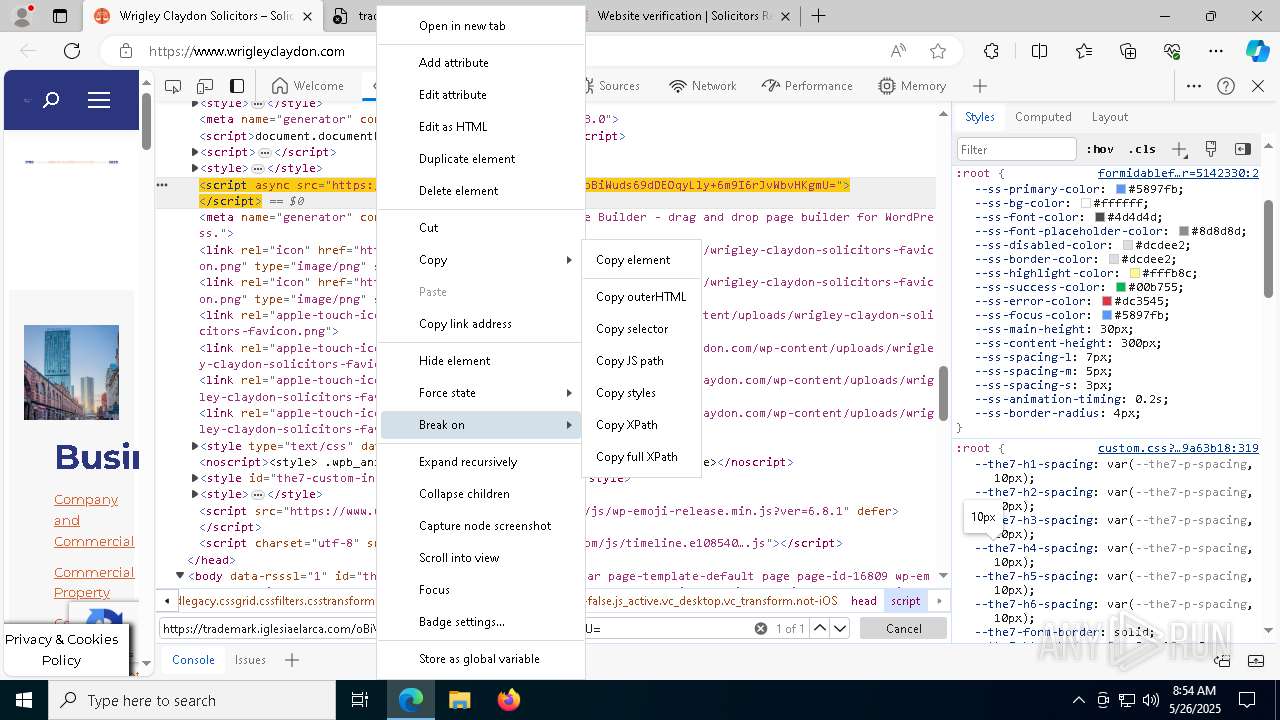The width and height of the screenshot is (1280, 720).
Task: Click the styles Filter input
Action: pos(1017,149)
